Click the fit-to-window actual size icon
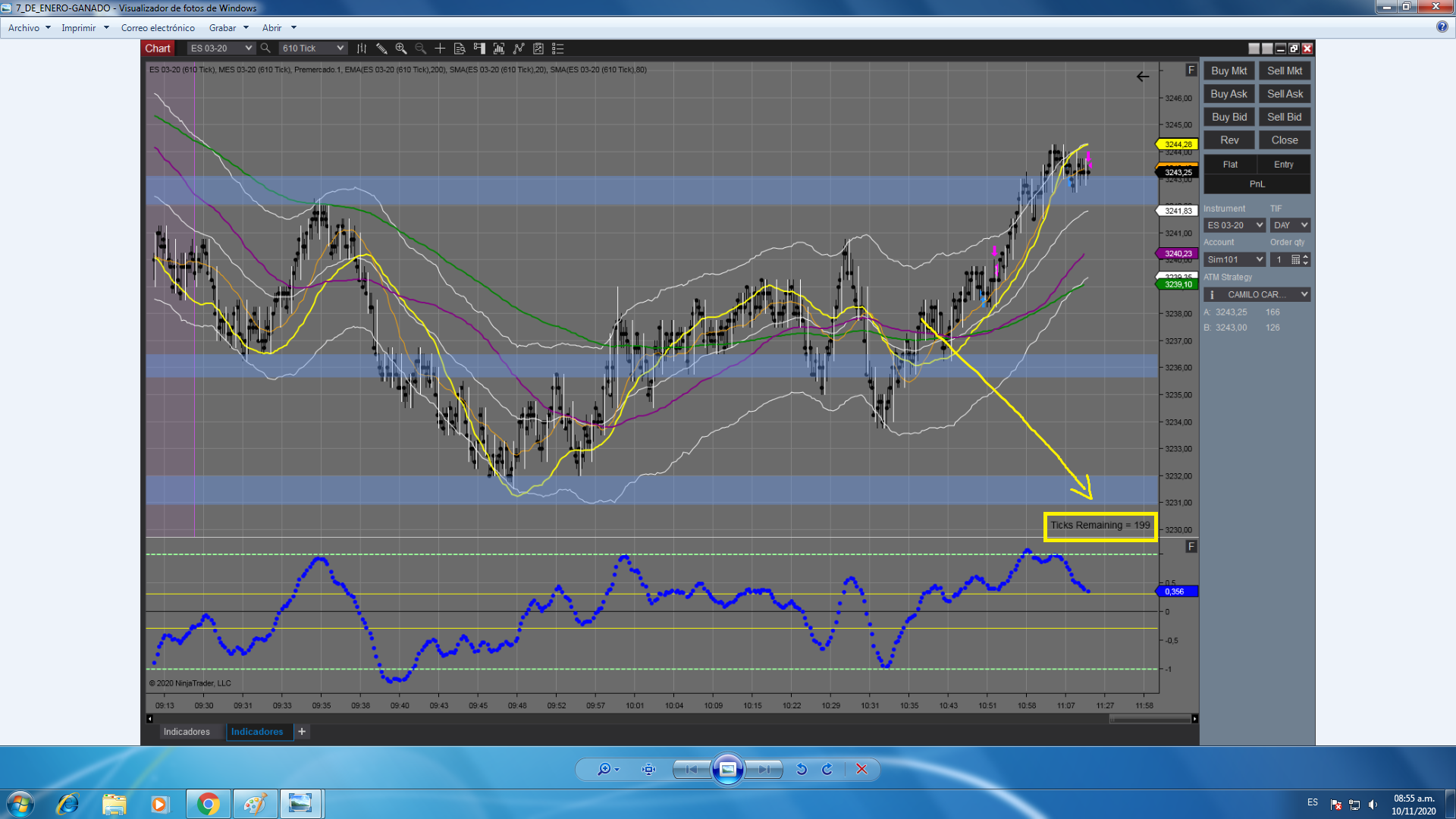This screenshot has width=1456, height=819. pyautogui.click(x=648, y=769)
